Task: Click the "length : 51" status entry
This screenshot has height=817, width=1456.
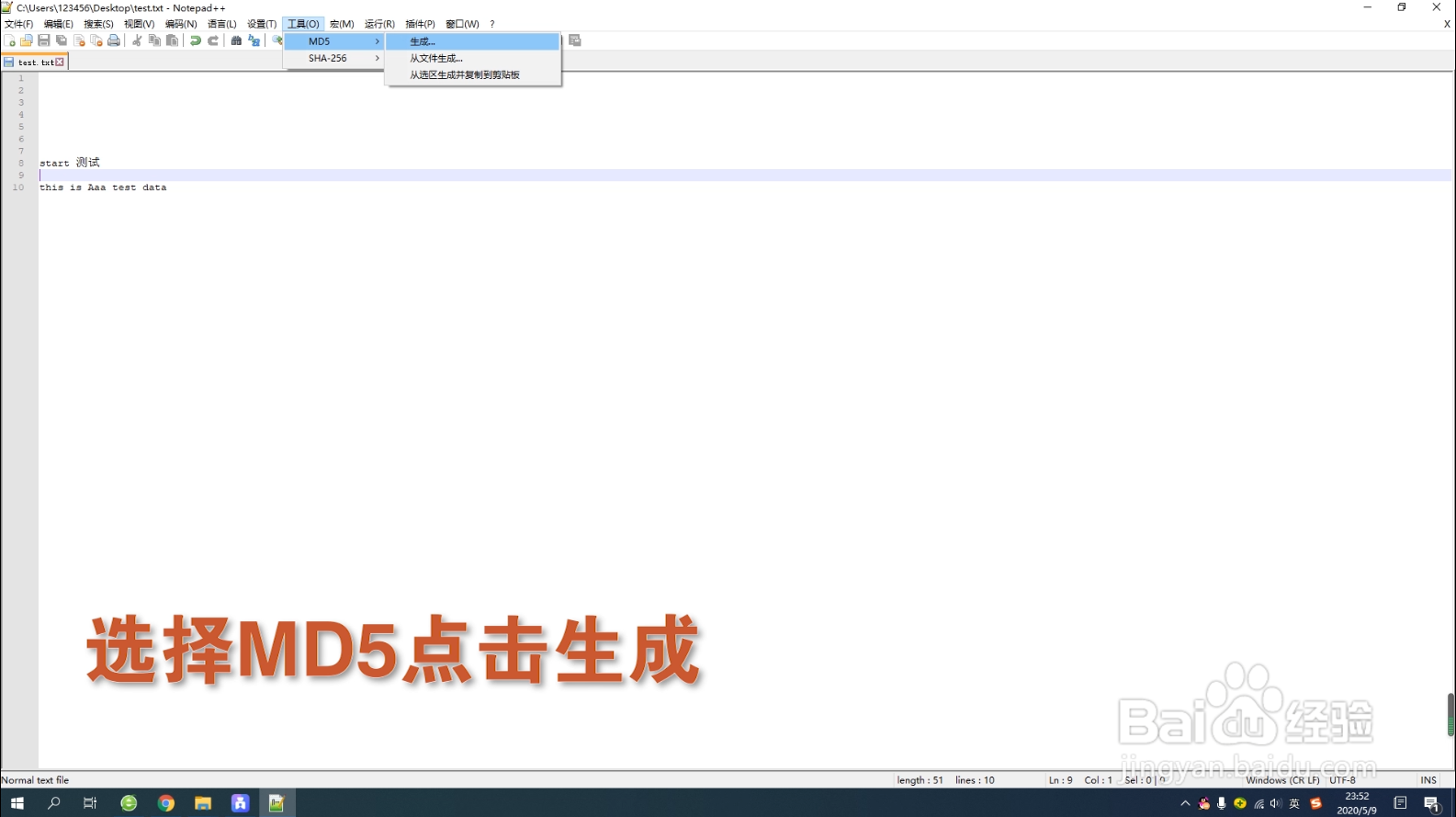Action: tap(920, 780)
